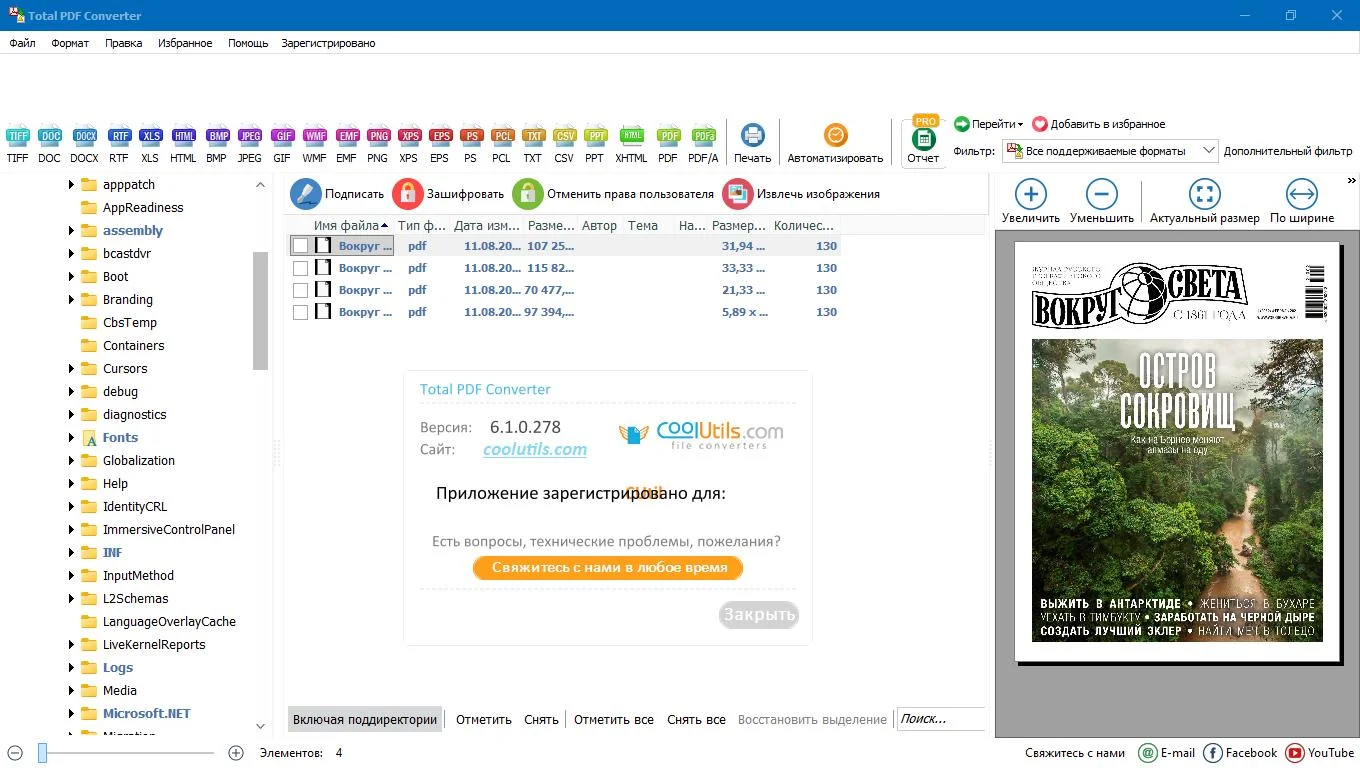
Task: Click Отметить все button
Action: 614,719
